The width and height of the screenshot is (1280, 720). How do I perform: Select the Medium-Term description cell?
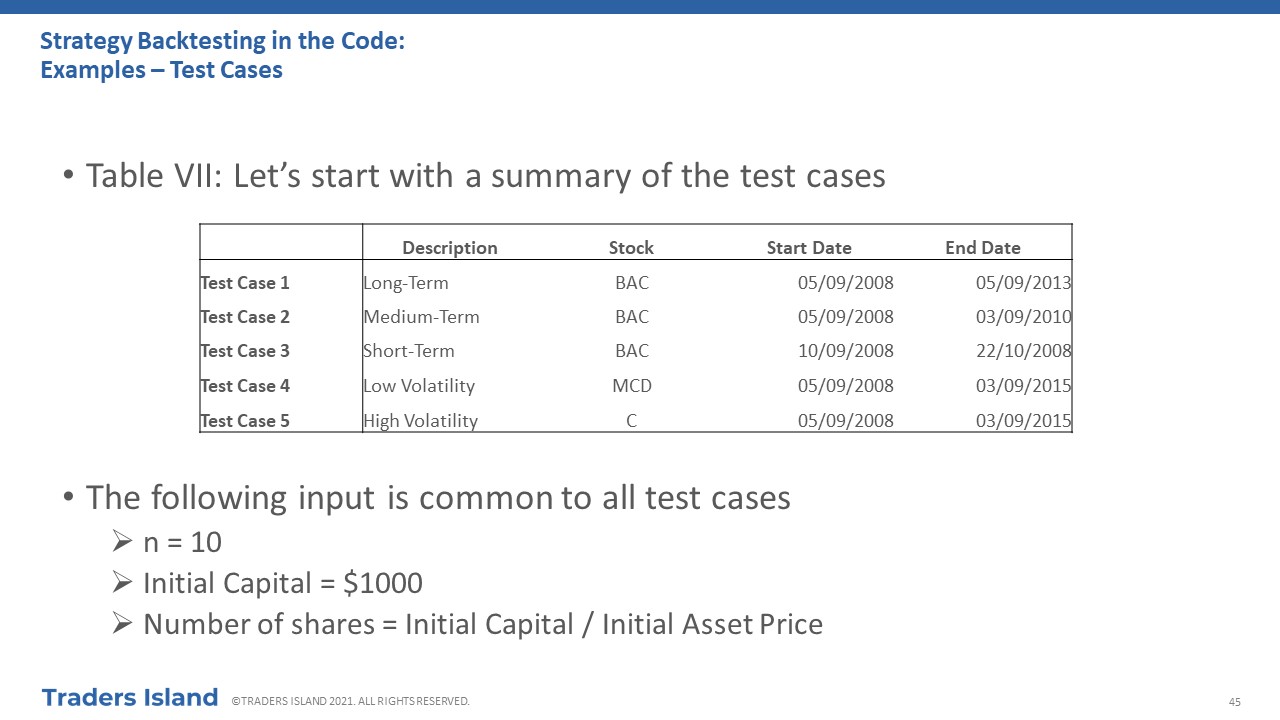tap(421, 317)
